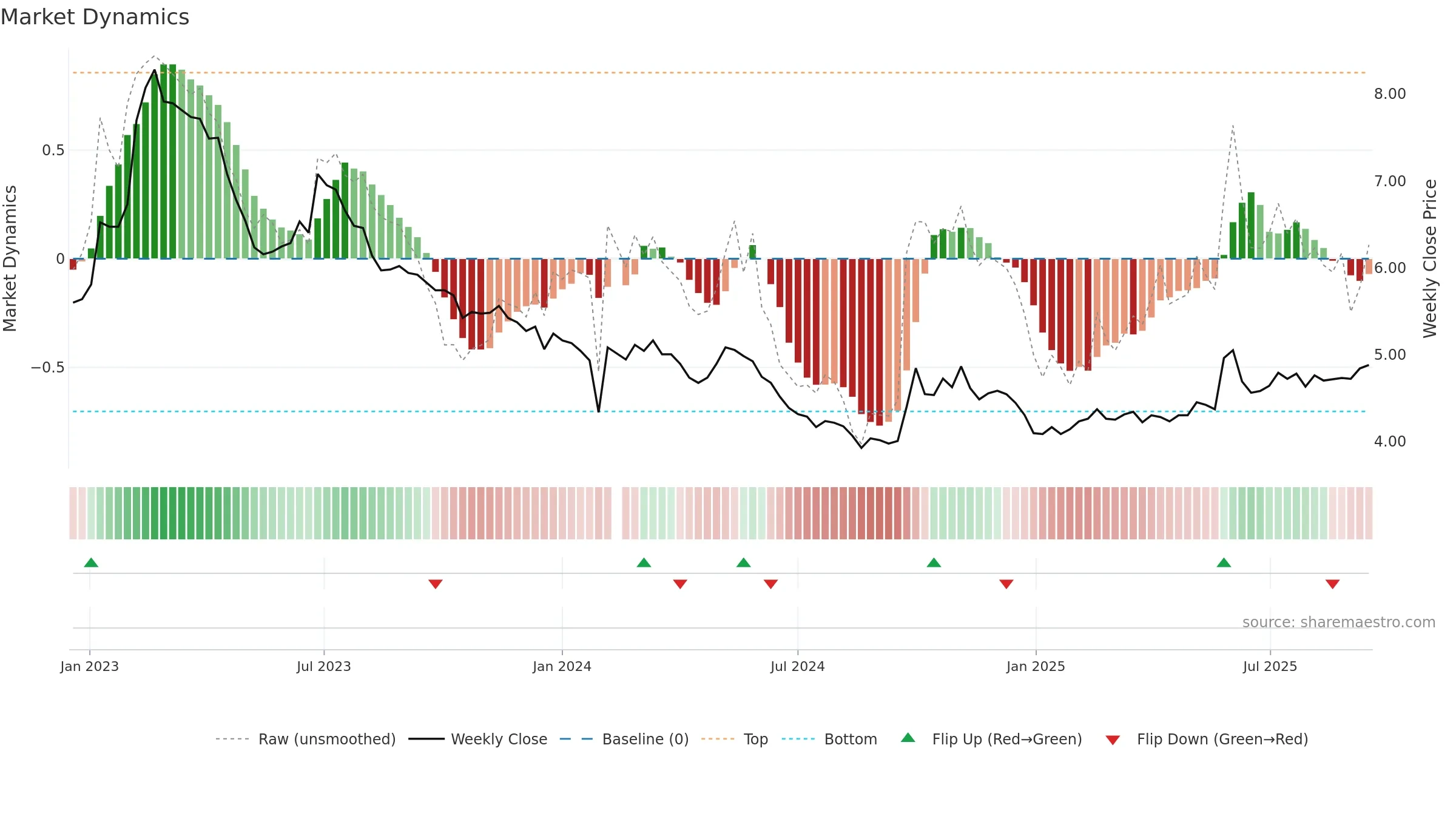Click the 0.5 dynamics axis tick
The image size is (1456, 819).
tap(53, 150)
